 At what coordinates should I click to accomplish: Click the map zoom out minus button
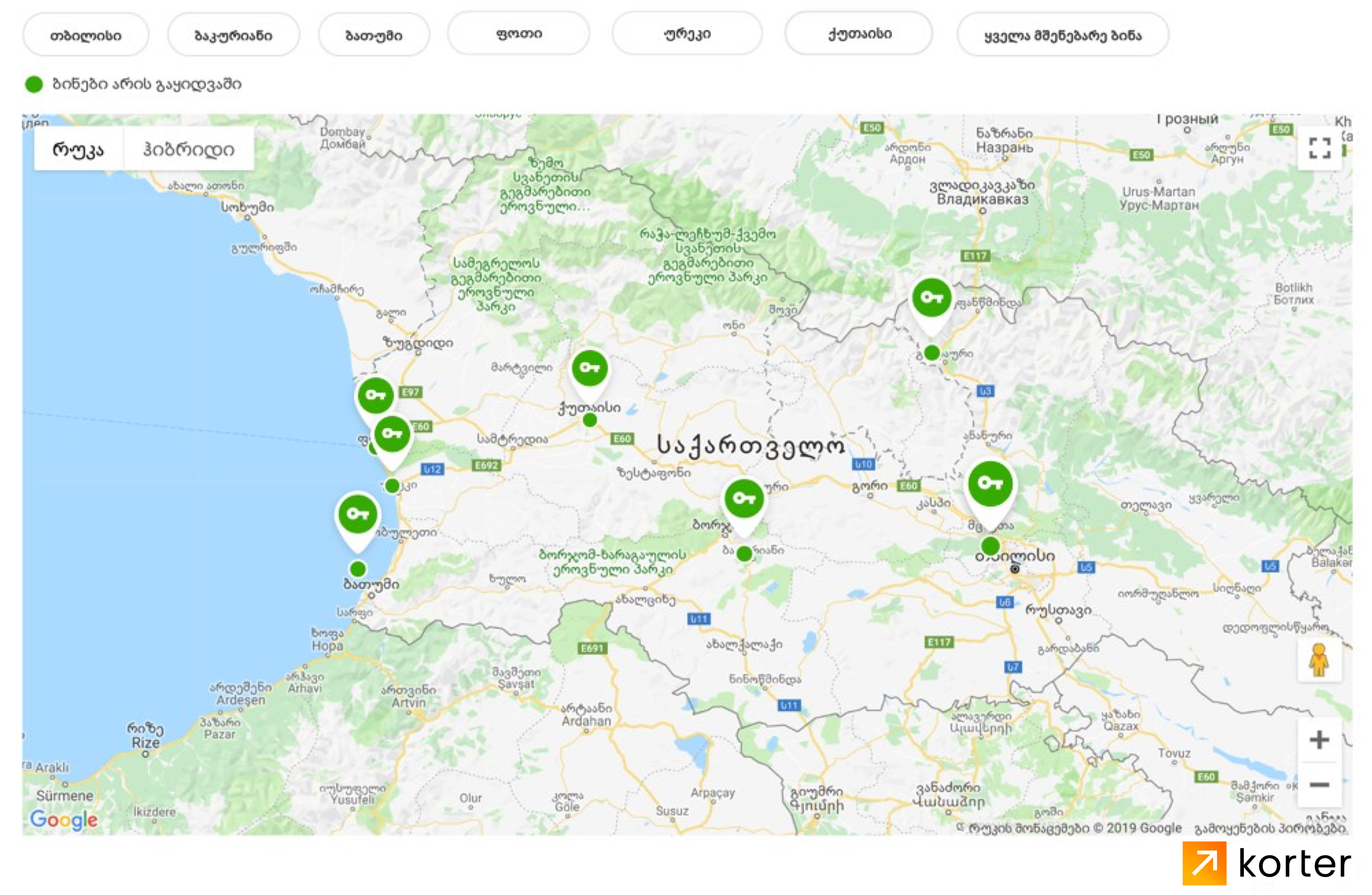1319,785
